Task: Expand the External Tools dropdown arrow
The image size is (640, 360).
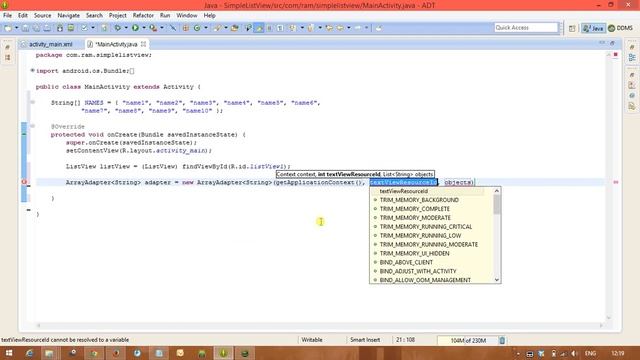Action: pyautogui.click(x=162, y=28)
